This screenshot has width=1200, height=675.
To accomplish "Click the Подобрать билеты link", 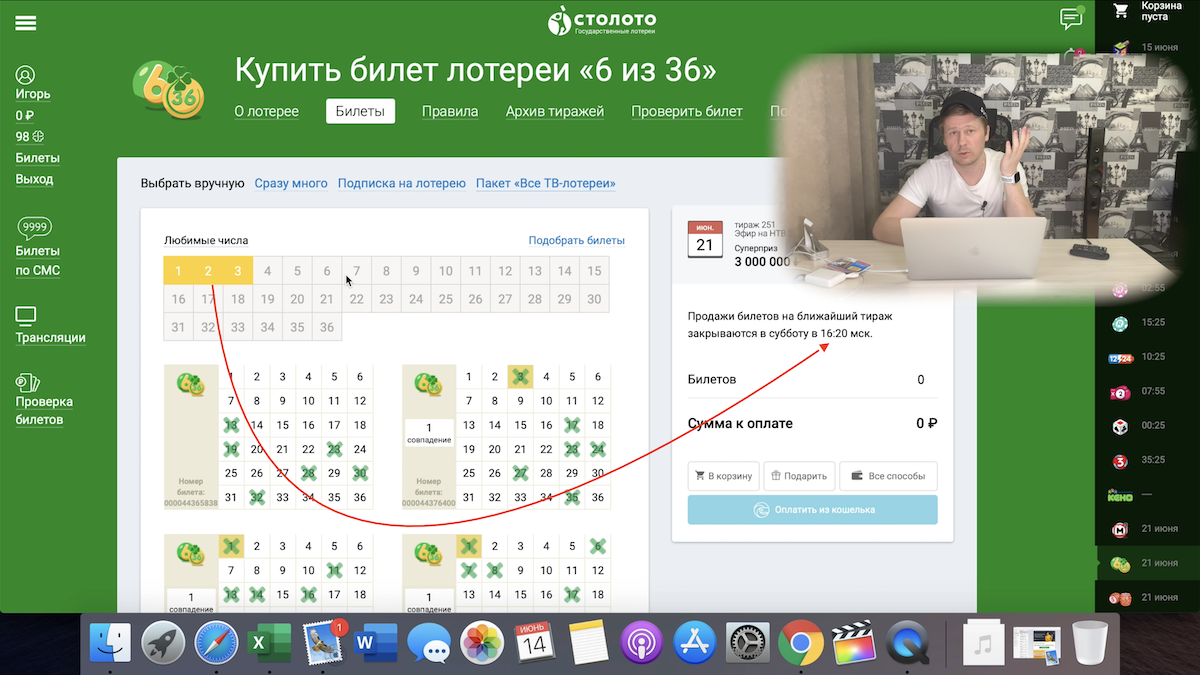I will [x=577, y=240].
